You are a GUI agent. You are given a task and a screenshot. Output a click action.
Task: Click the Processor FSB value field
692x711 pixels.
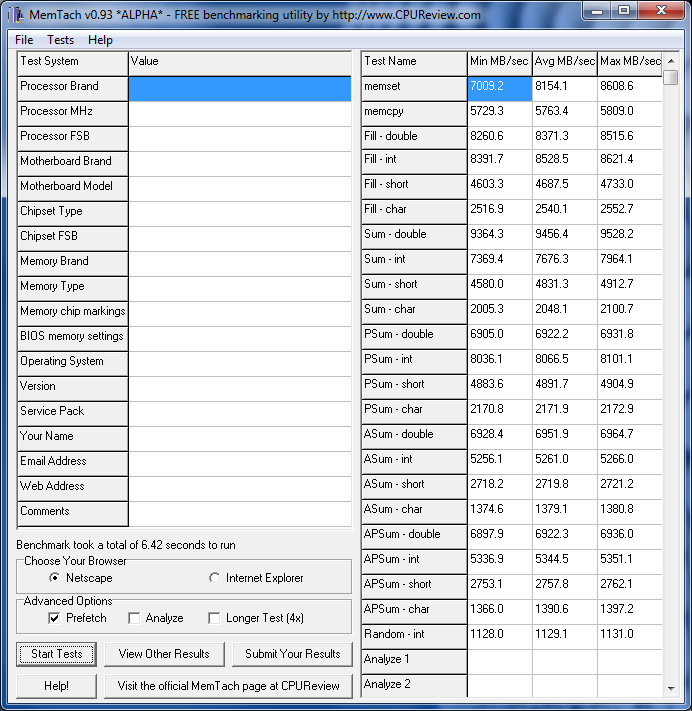point(240,139)
